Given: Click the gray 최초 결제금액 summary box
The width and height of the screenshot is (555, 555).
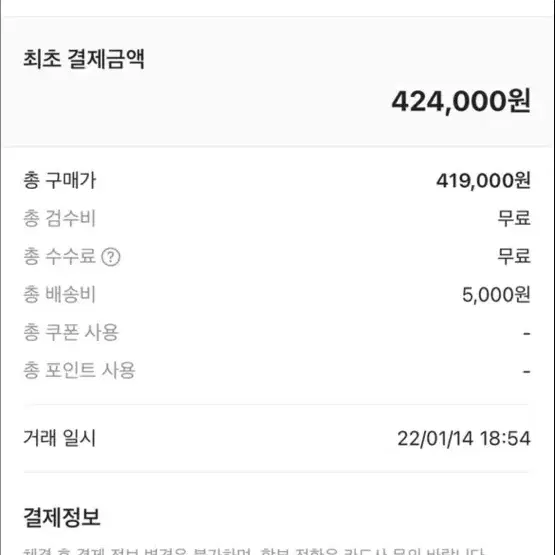Looking at the screenshot, I should point(278,81).
